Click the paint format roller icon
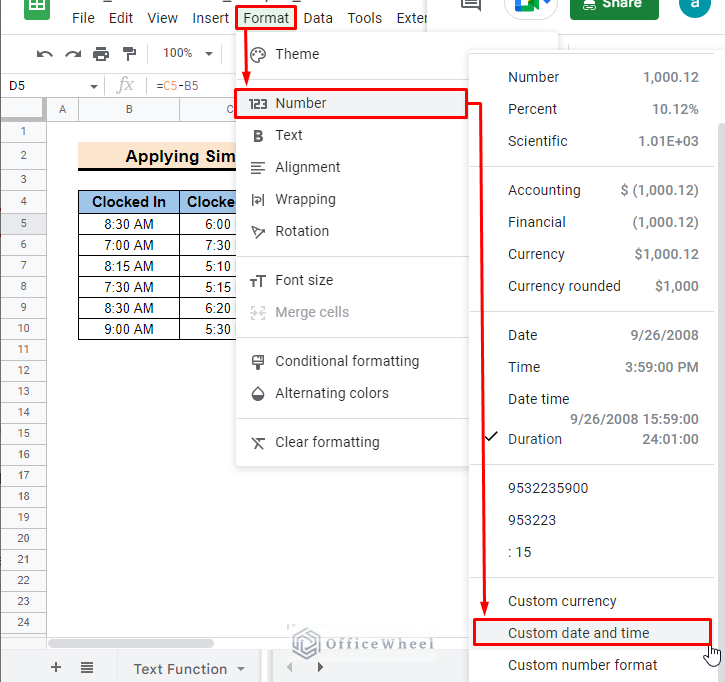The height and width of the screenshot is (682, 725). point(129,54)
